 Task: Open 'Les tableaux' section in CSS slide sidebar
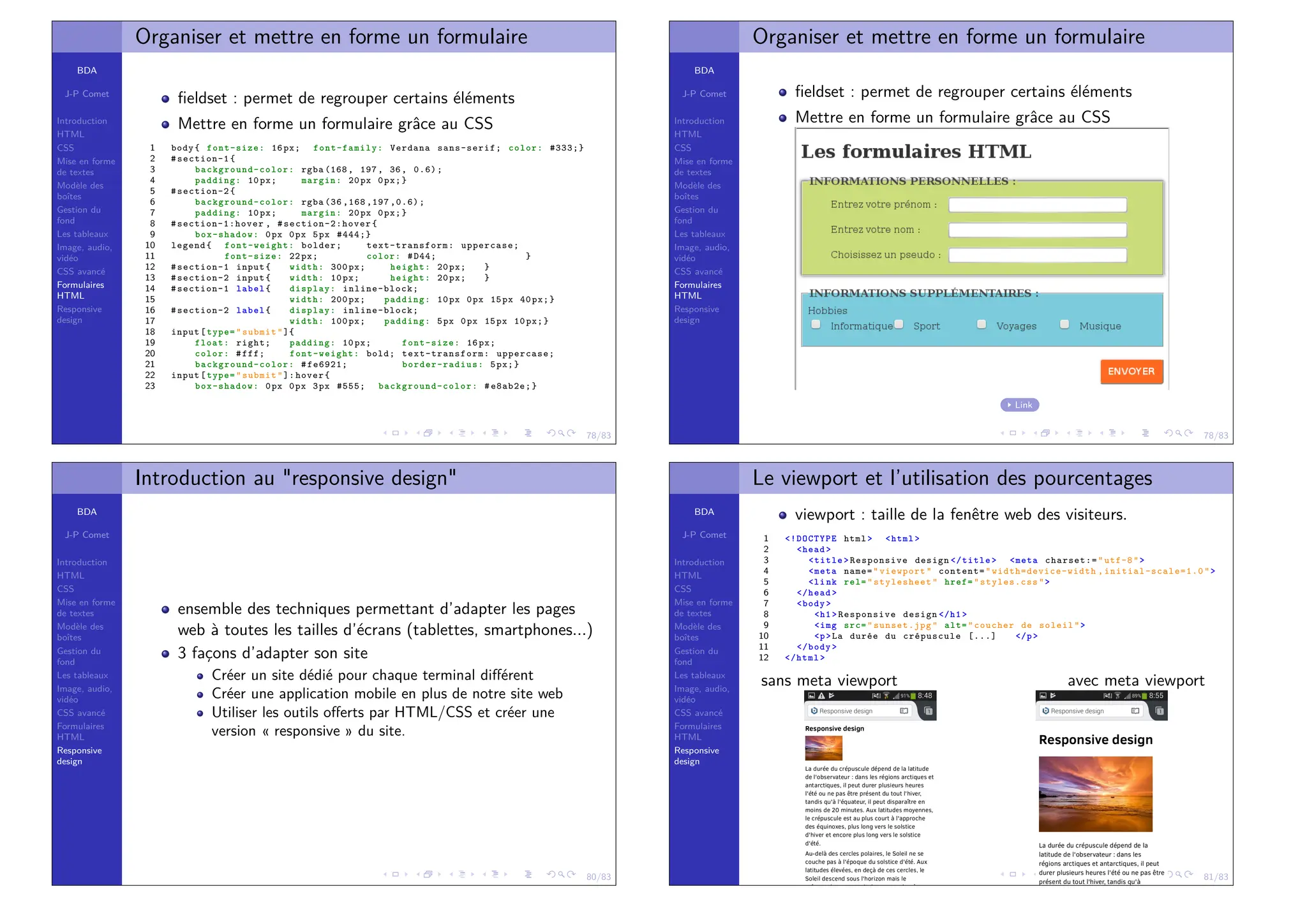click(82, 234)
